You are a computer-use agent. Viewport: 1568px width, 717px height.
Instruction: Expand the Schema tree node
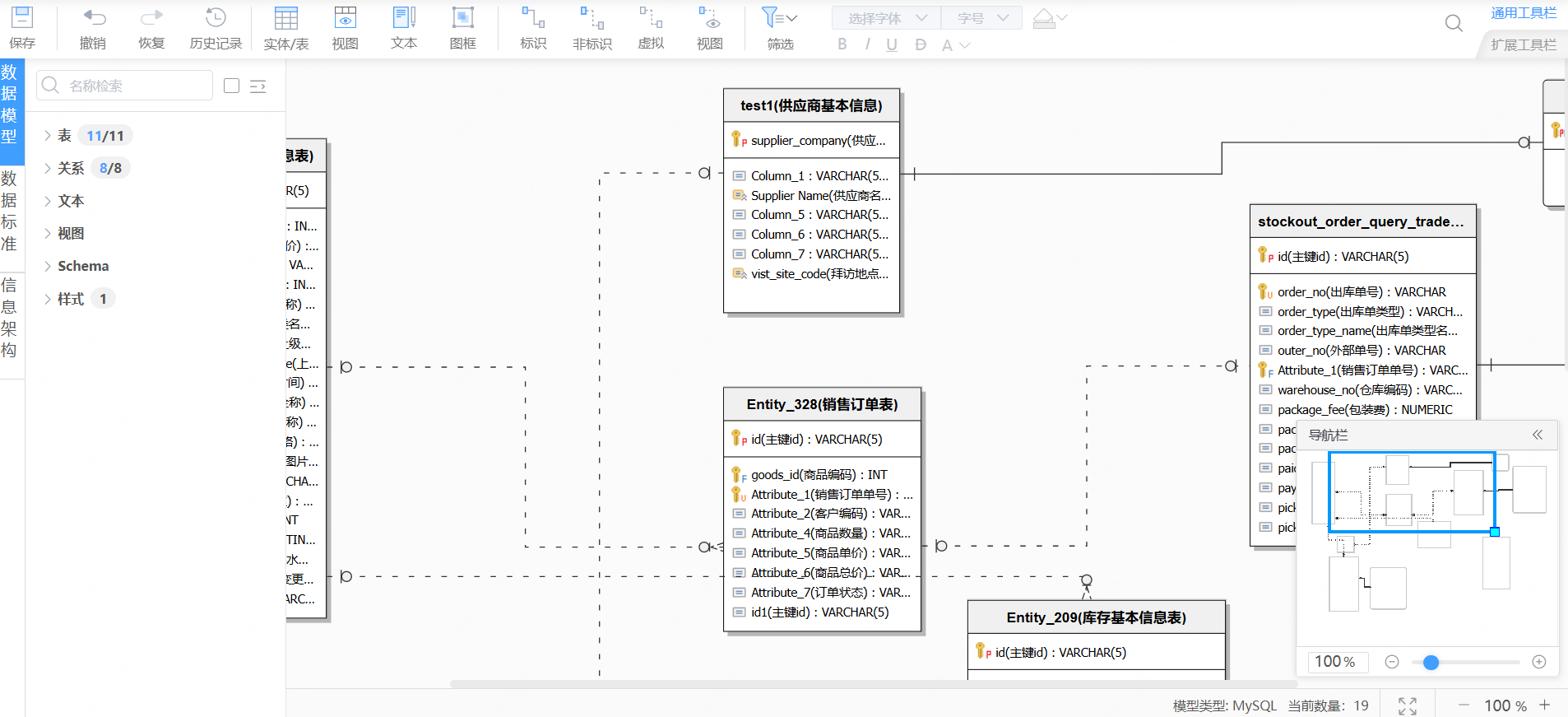click(x=48, y=266)
